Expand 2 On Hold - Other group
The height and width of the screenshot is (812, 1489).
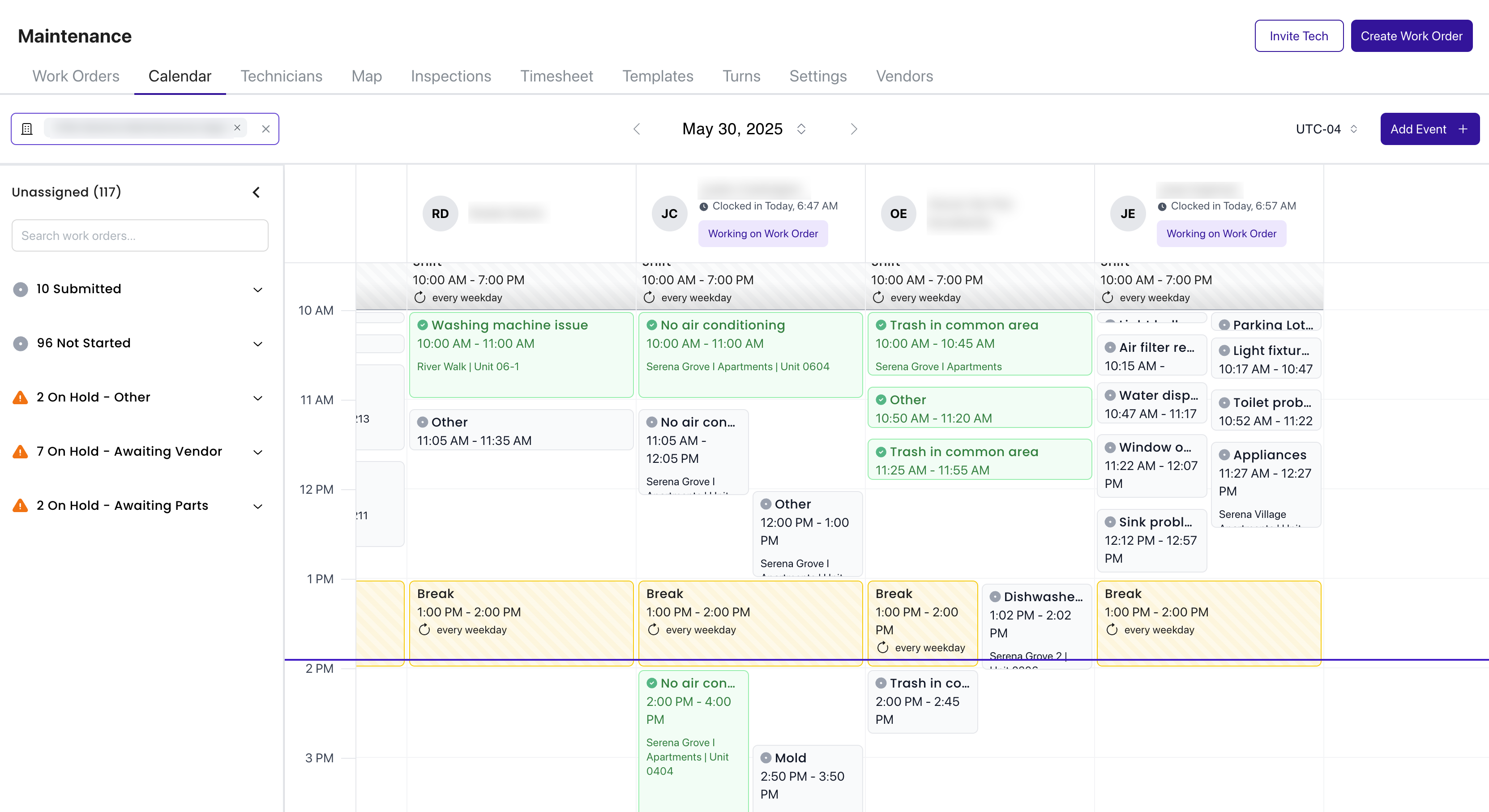258,397
